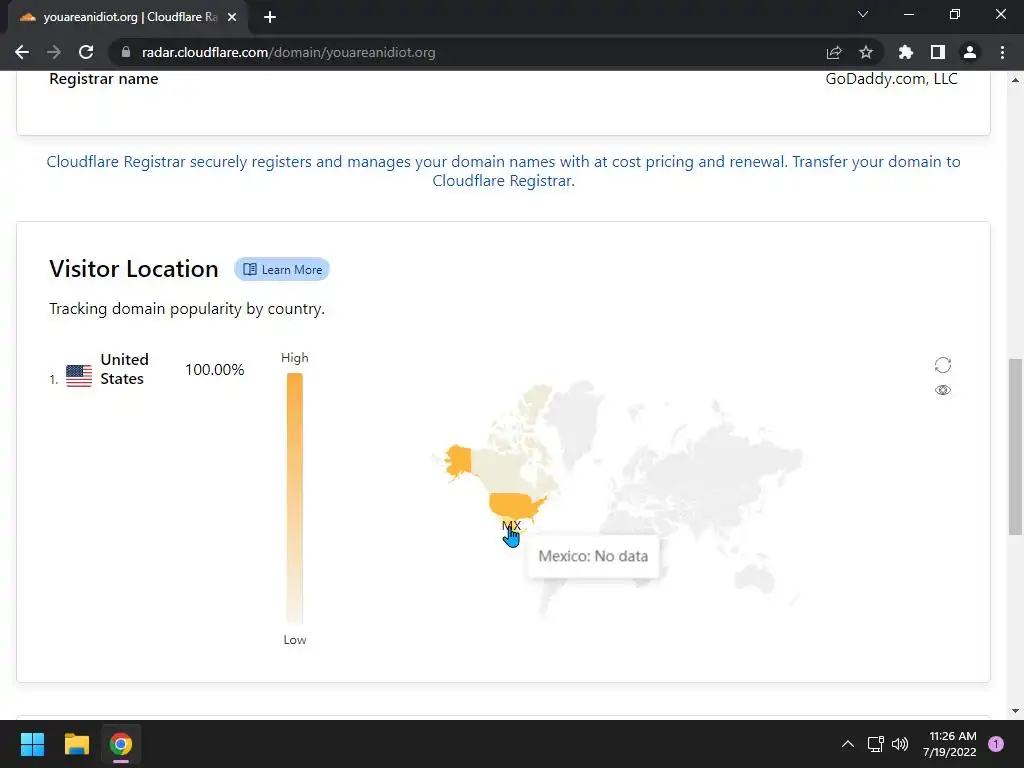
Task: Open a new browser tab
Action: [270, 17]
